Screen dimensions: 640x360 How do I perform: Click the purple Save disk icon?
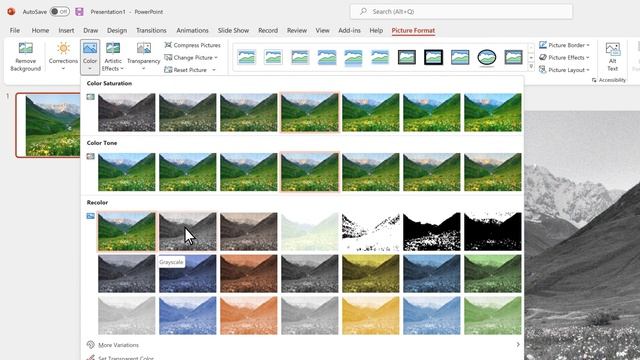[79, 11]
